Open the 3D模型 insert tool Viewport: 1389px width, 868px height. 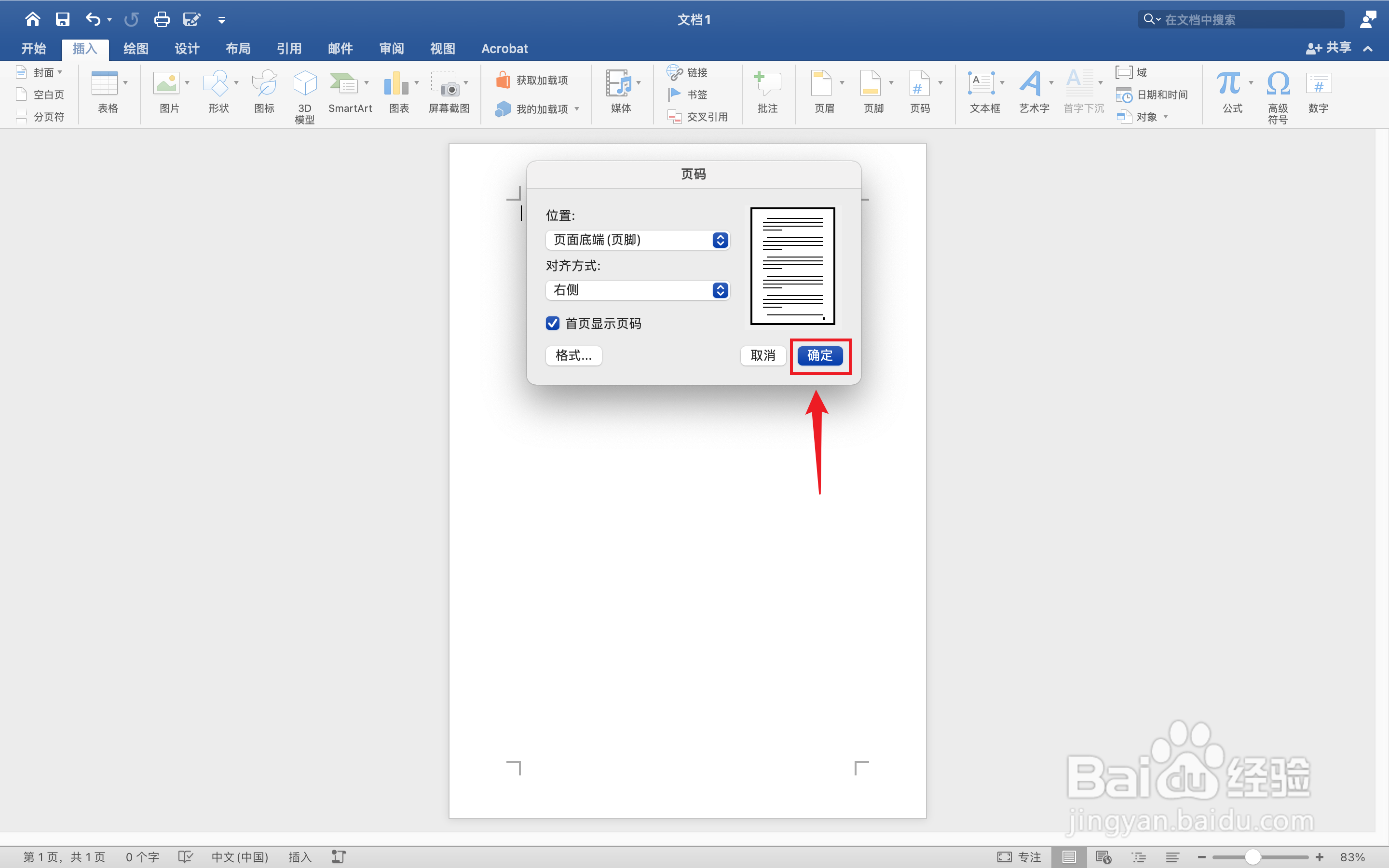(304, 84)
